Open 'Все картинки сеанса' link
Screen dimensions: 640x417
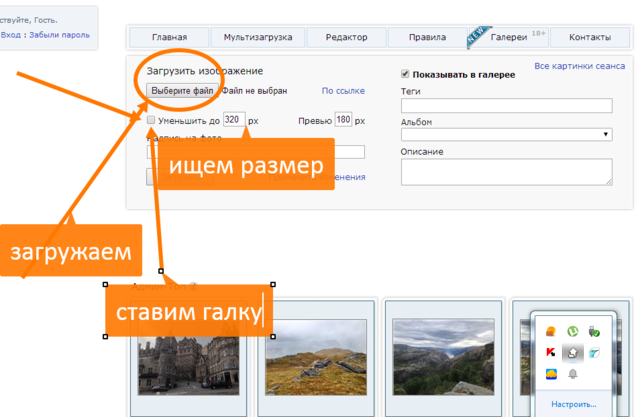(x=580, y=66)
